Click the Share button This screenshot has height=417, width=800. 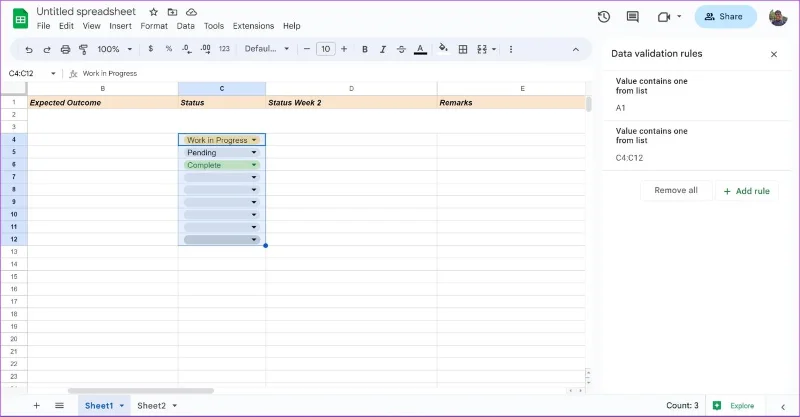point(725,17)
